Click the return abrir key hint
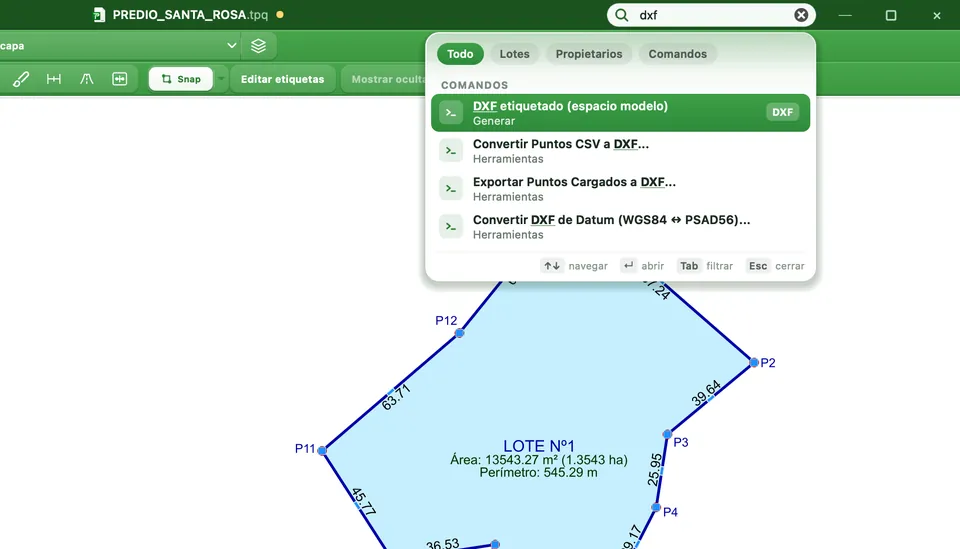This screenshot has height=549, width=960. (x=642, y=266)
